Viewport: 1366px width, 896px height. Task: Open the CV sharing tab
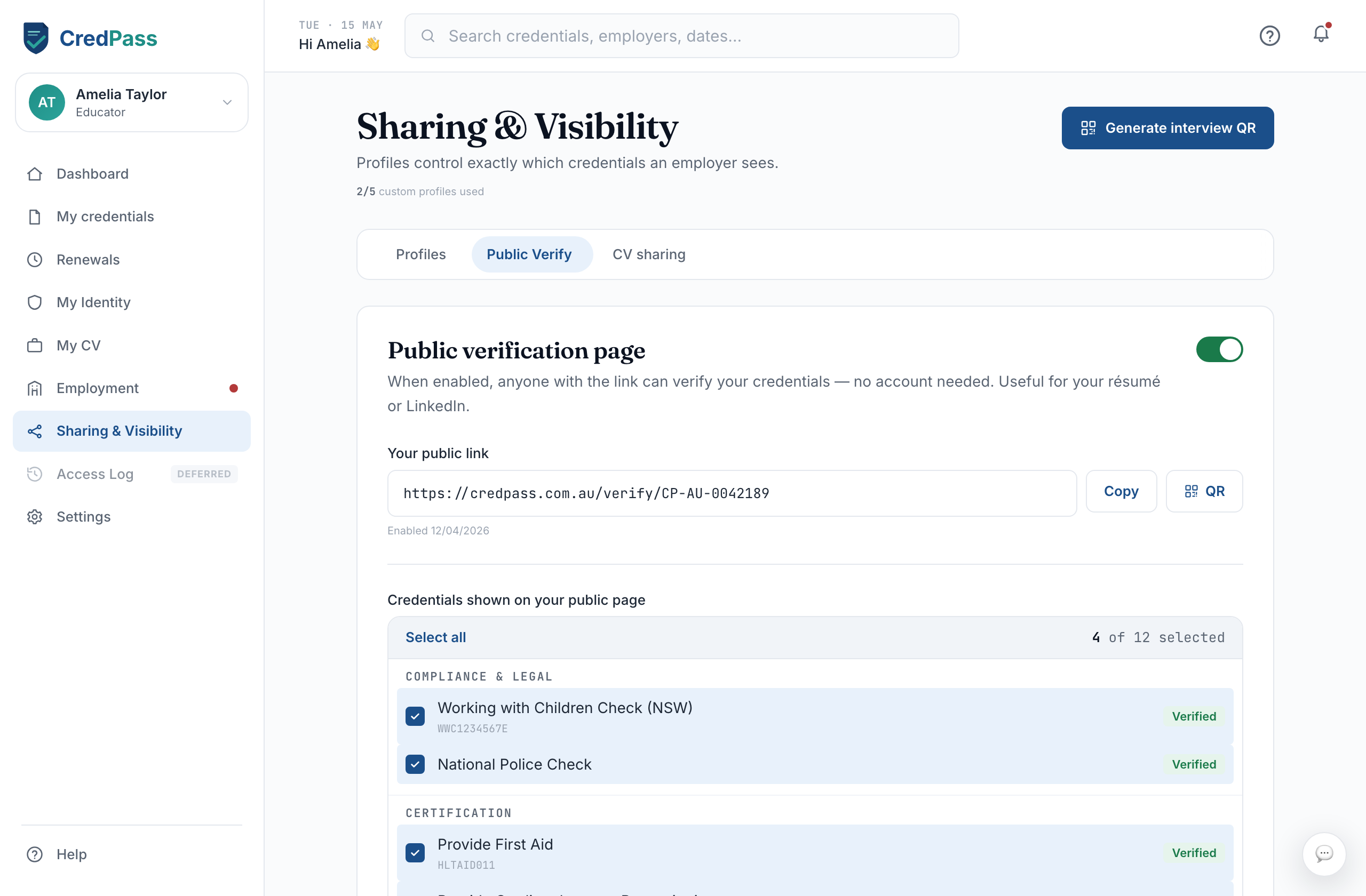(649, 254)
